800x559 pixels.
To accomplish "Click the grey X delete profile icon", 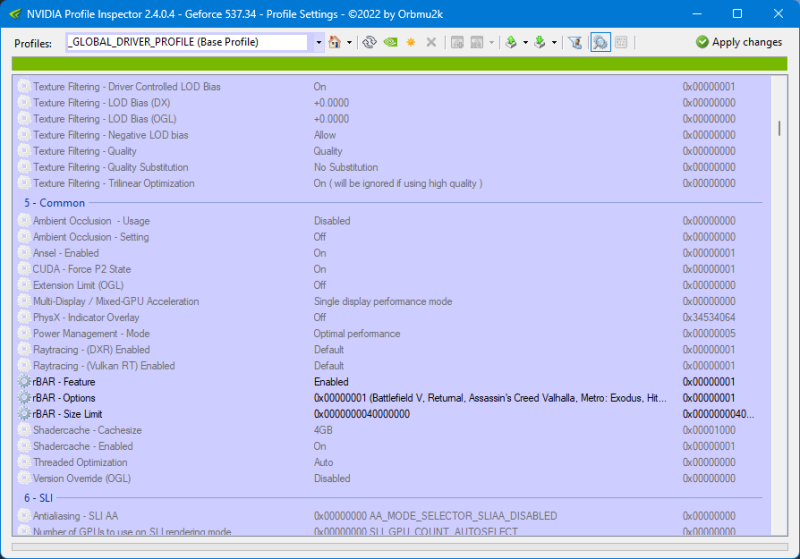I will pyautogui.click(x=431, y=42).
